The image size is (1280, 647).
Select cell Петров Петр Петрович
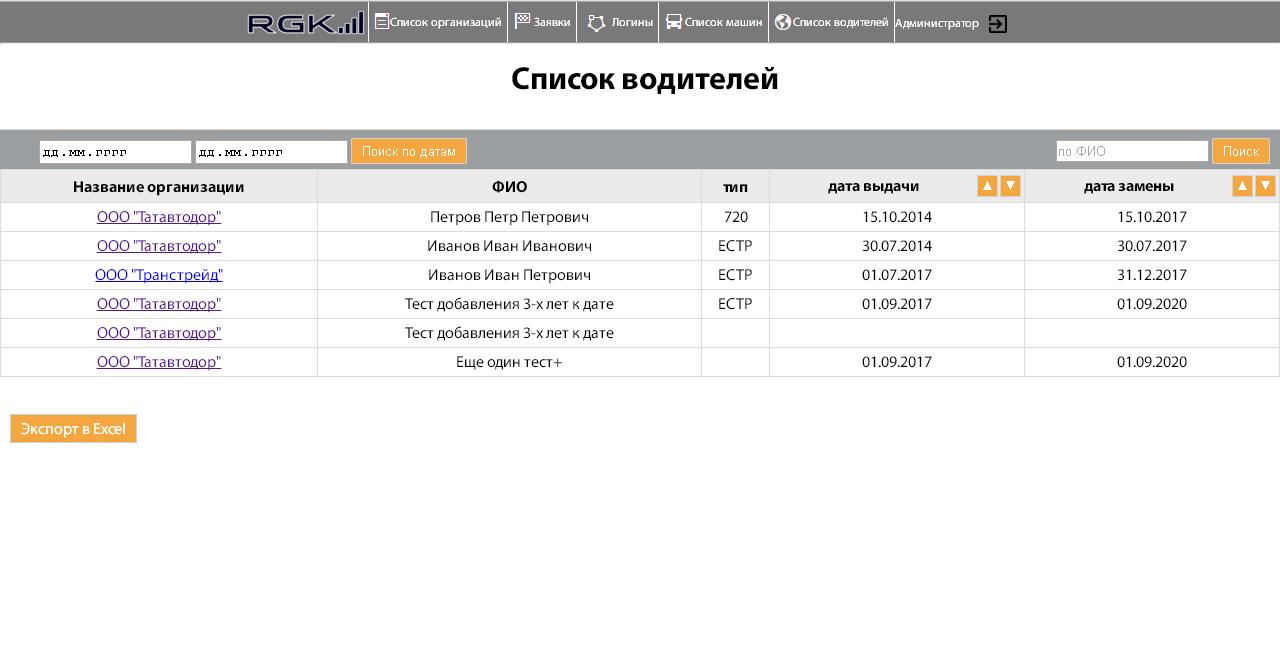click(509, 217)
